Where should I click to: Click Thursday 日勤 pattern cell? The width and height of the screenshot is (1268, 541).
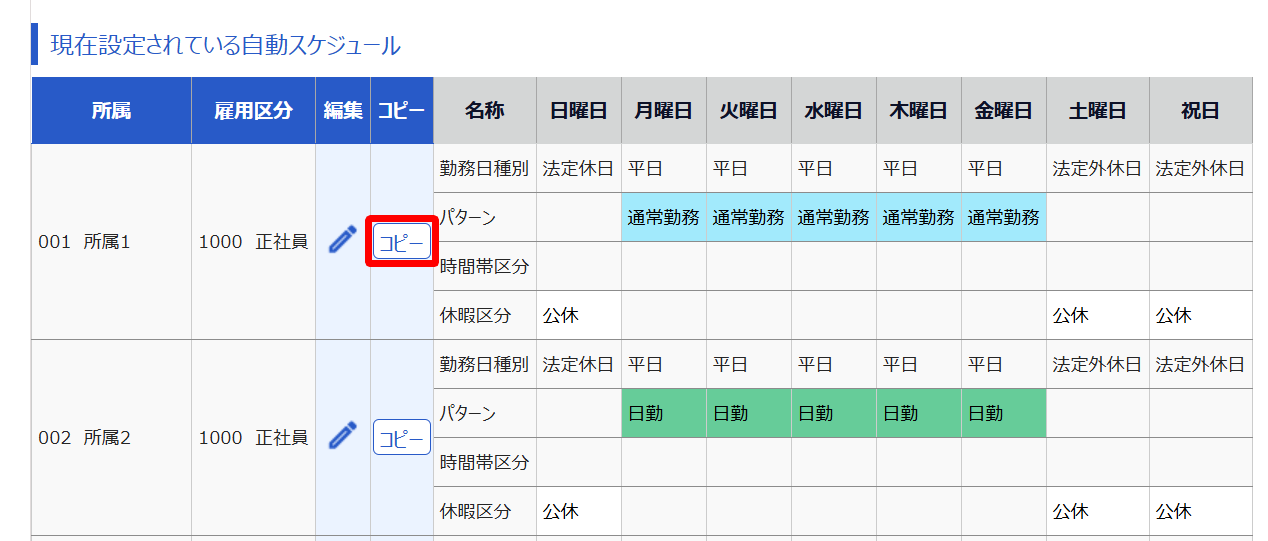(919, 413)
